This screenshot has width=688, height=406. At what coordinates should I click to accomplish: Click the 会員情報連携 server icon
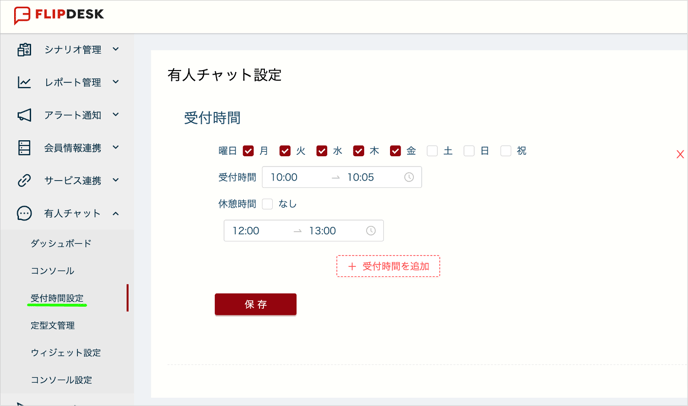tap(24, 147)
